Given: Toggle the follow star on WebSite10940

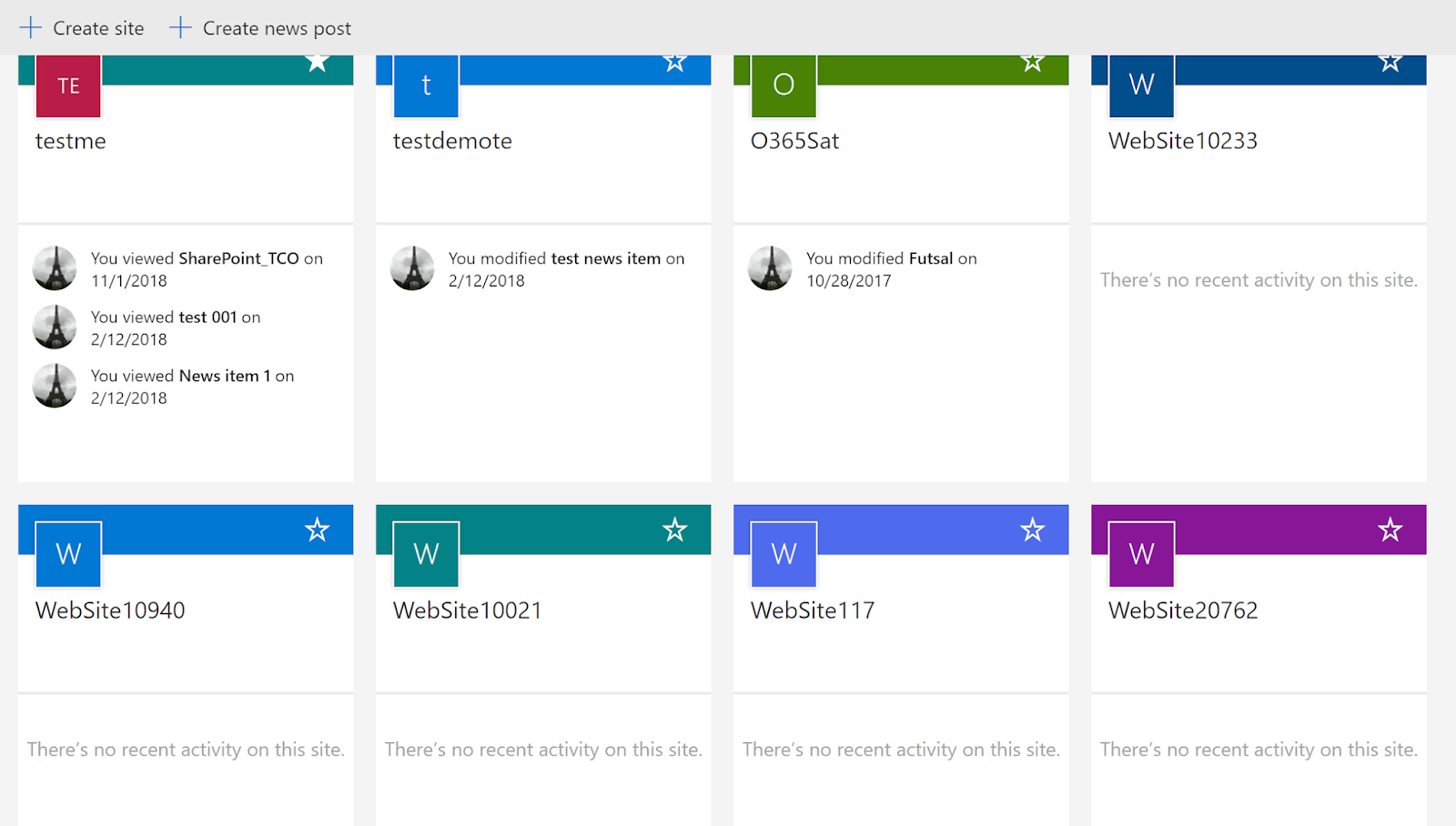Looking at the screenshot, I should 317,529.
